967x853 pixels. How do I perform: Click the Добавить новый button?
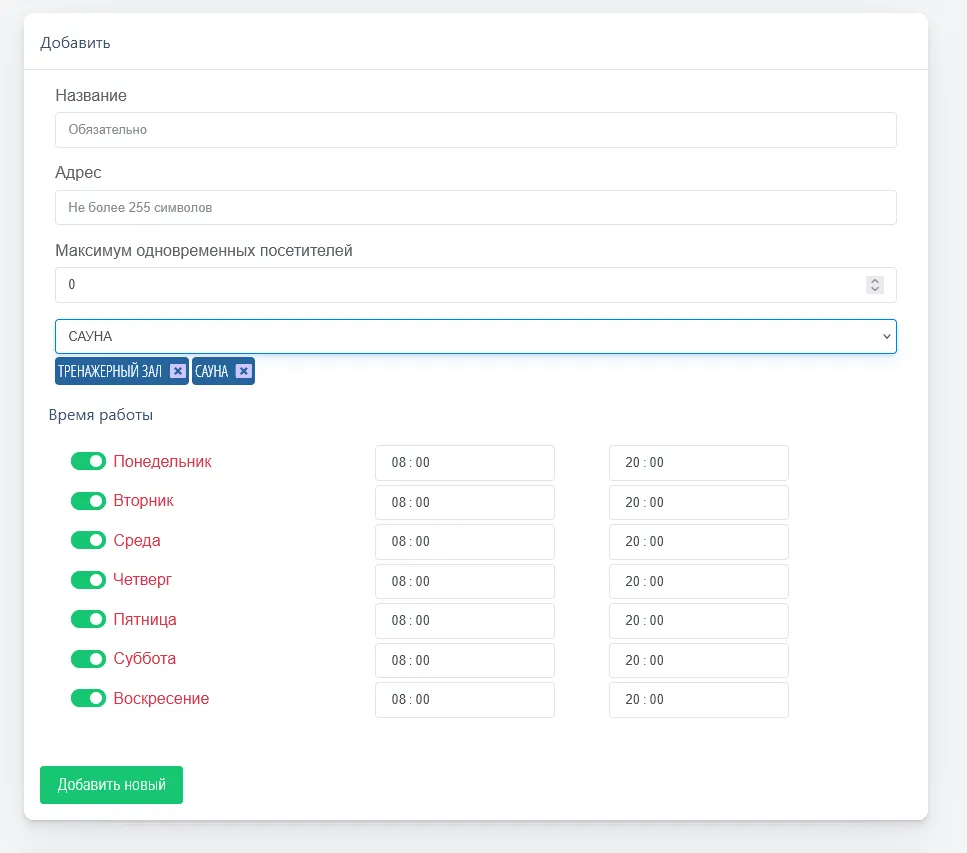tap(111, 785)
